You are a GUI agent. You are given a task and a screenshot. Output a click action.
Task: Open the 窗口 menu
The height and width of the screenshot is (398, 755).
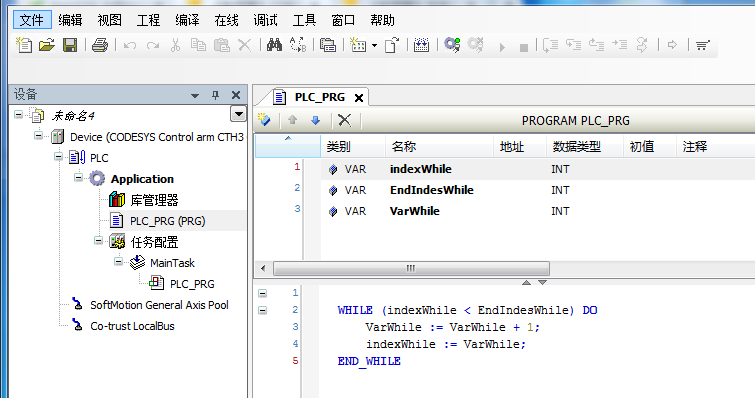343,20
